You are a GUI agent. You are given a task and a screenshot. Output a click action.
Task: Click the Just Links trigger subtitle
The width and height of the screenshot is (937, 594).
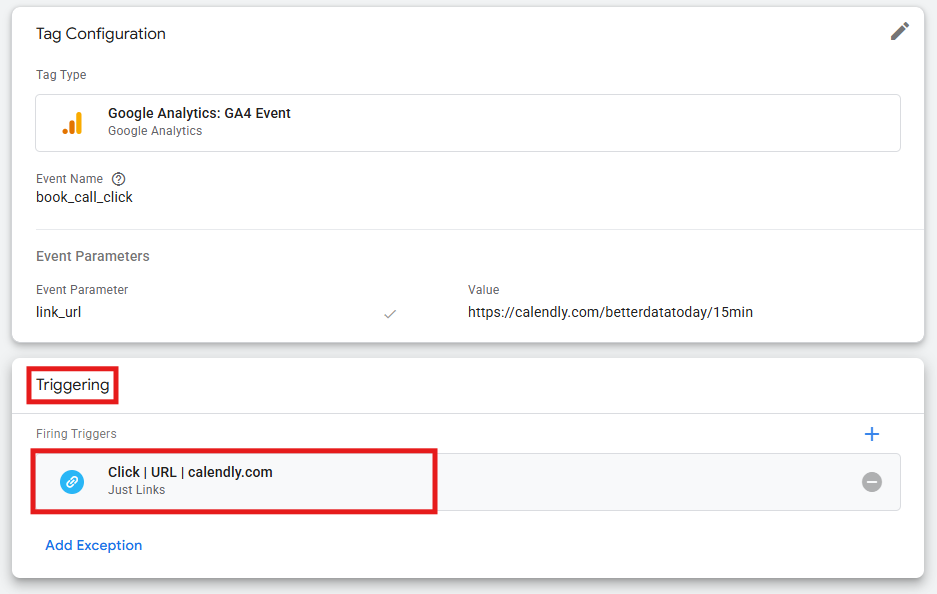(136, 490)
